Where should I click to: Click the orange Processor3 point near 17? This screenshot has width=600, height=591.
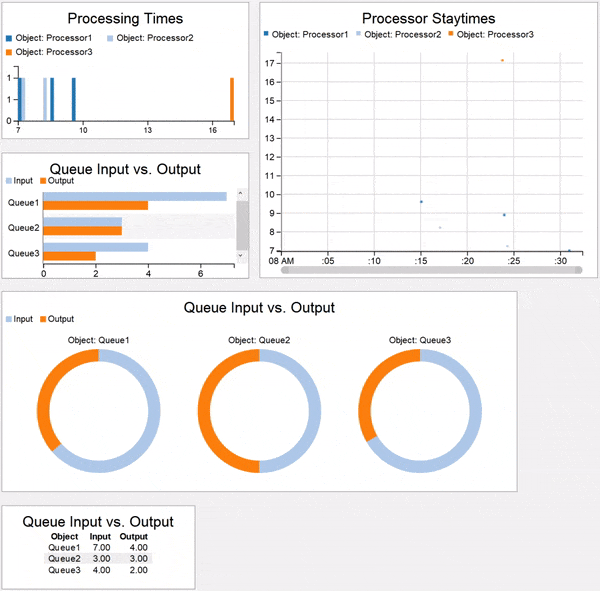coord(502,60)
